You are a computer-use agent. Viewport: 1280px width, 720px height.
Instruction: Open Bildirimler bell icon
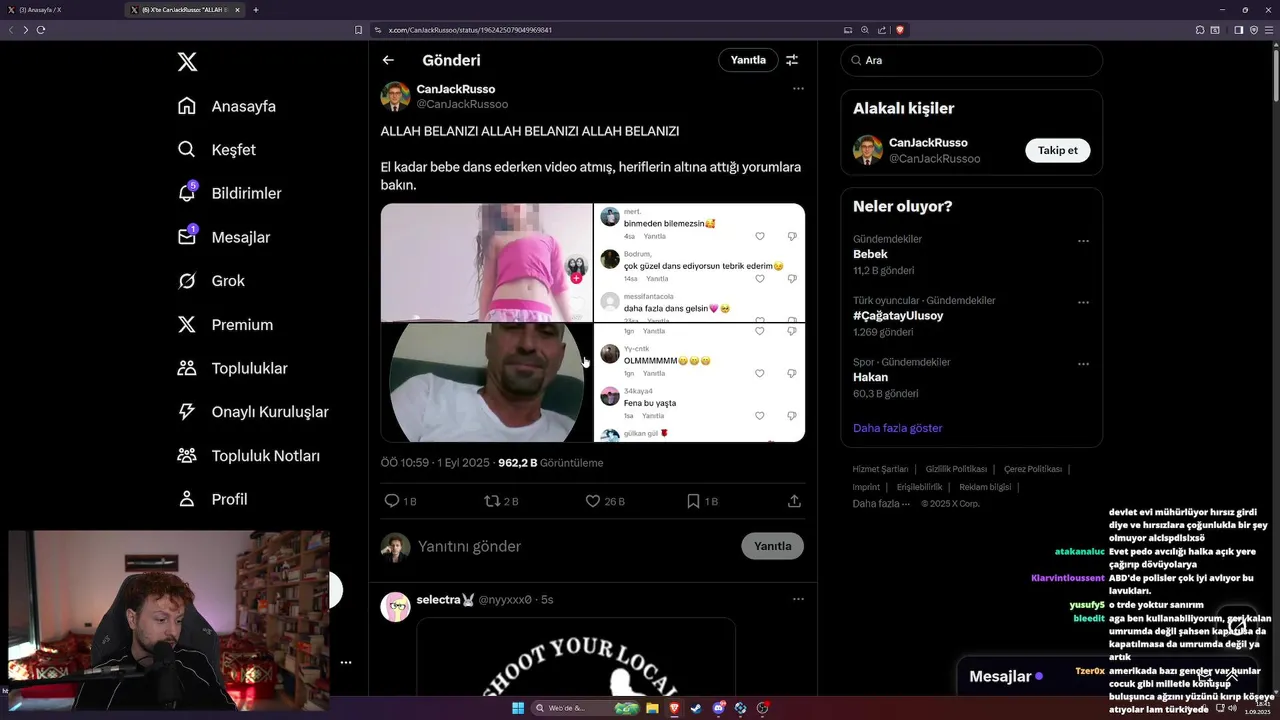tap(186, 193)
